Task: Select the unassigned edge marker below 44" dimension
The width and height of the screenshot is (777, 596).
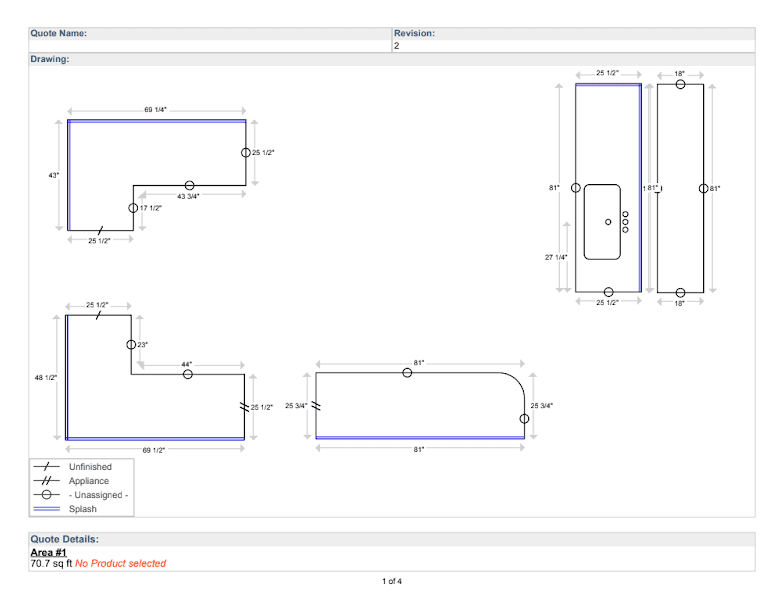Action: (x=188, y=374)
